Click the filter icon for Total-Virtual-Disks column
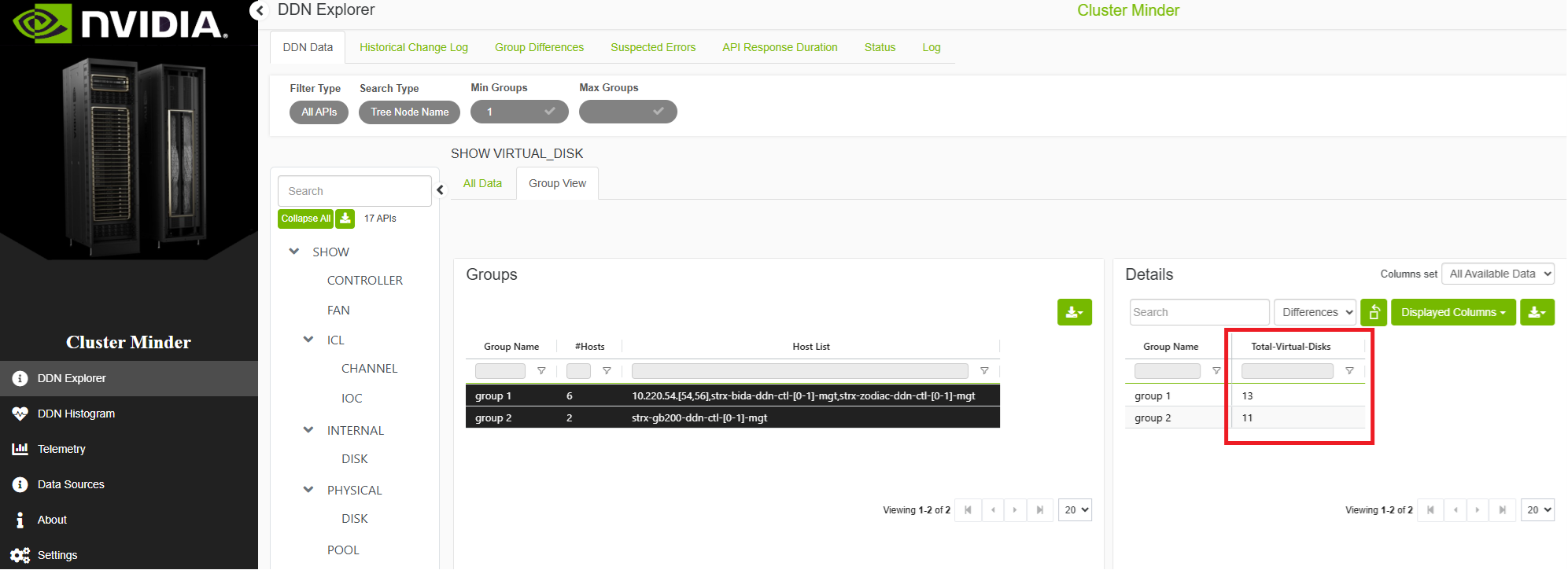The height and width of the screenshot is (570, 1568). tap(1349, 371)
